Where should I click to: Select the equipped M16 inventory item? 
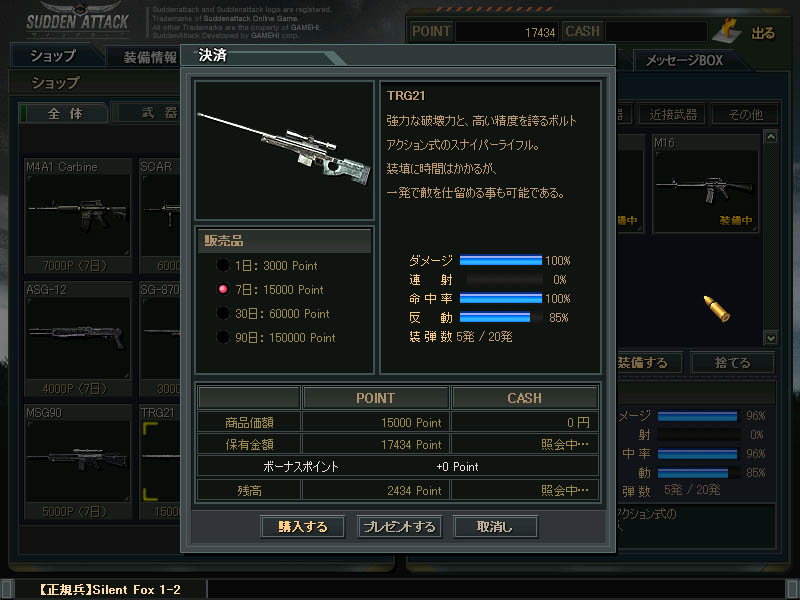[x=706, y=184]
